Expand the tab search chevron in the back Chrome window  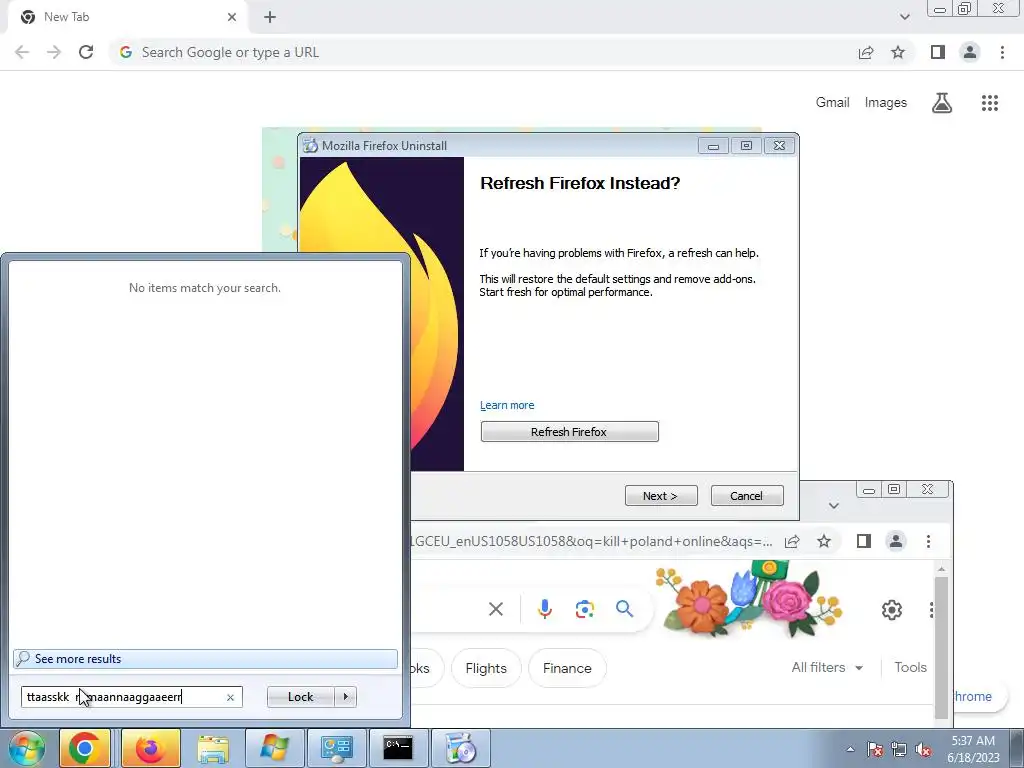coord(833,505)
